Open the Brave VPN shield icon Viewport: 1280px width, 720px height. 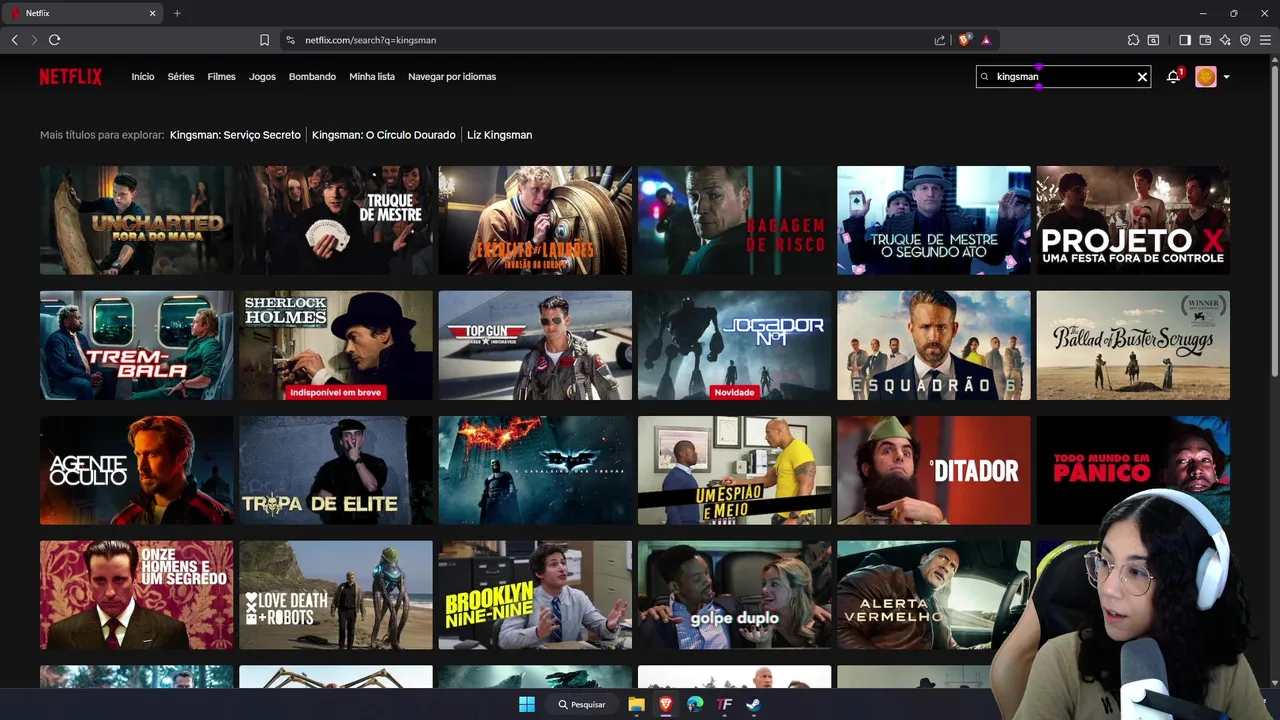point(1245,40)
